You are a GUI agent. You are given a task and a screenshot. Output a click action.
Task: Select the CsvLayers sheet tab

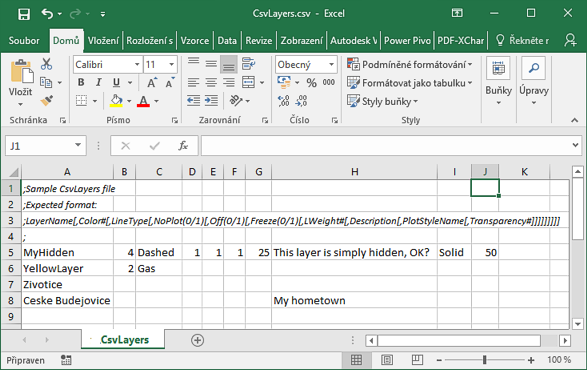click(x=123, y=340)
